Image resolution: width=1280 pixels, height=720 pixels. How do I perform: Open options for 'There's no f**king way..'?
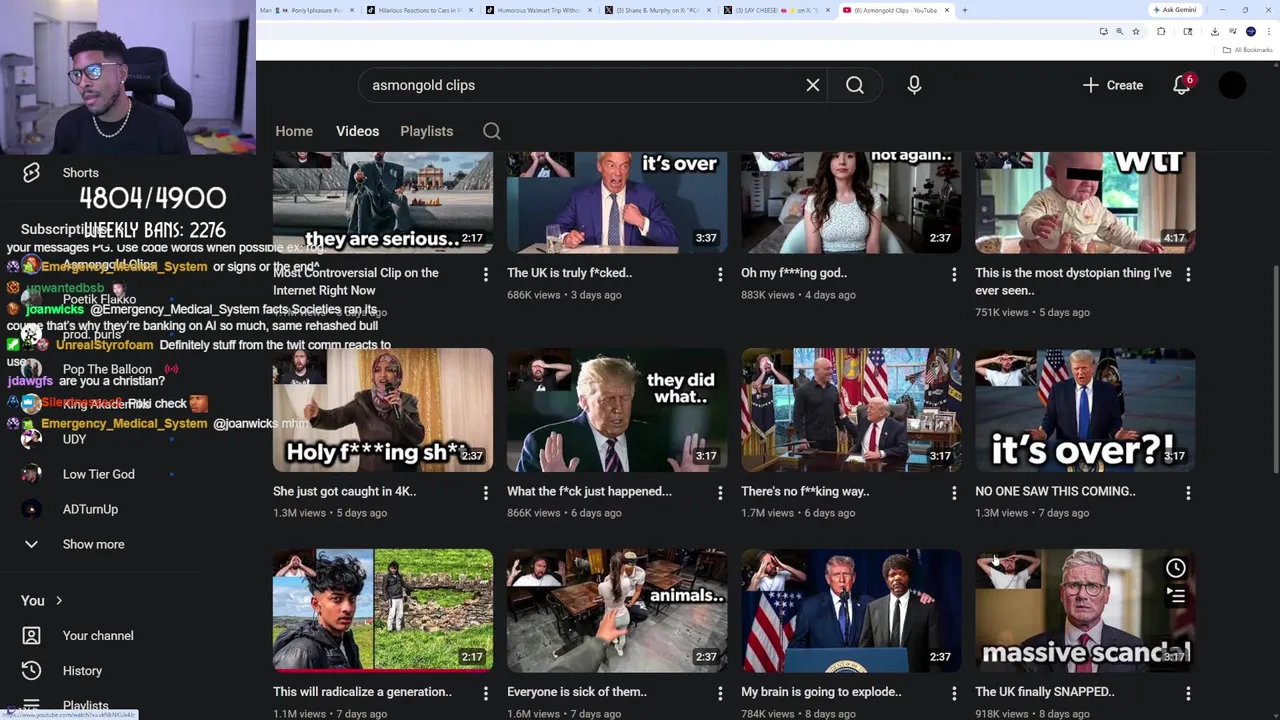click(x=954, y=493)
